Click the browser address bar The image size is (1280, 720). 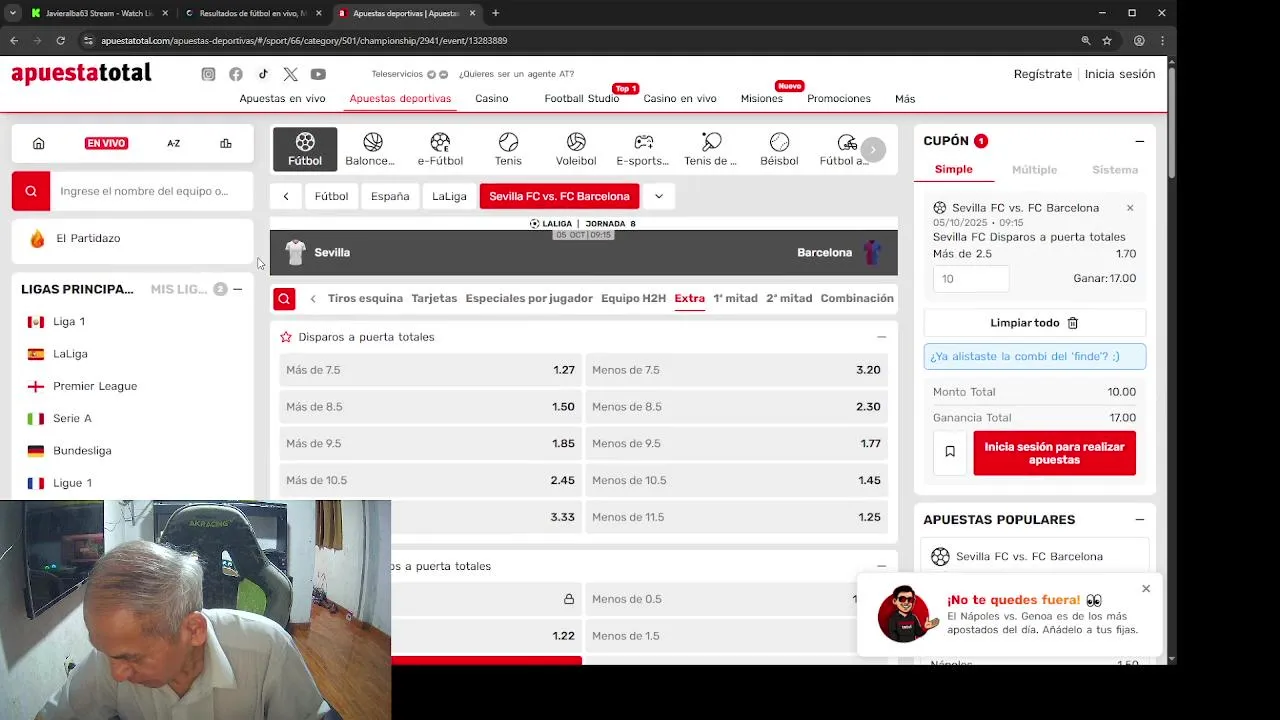click(x=580, y=41)
